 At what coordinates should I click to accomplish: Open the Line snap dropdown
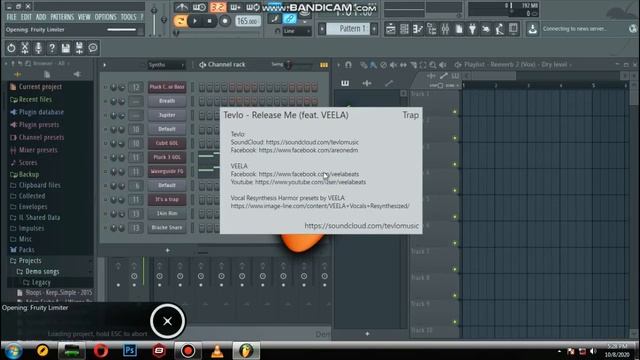coord(297,31)
